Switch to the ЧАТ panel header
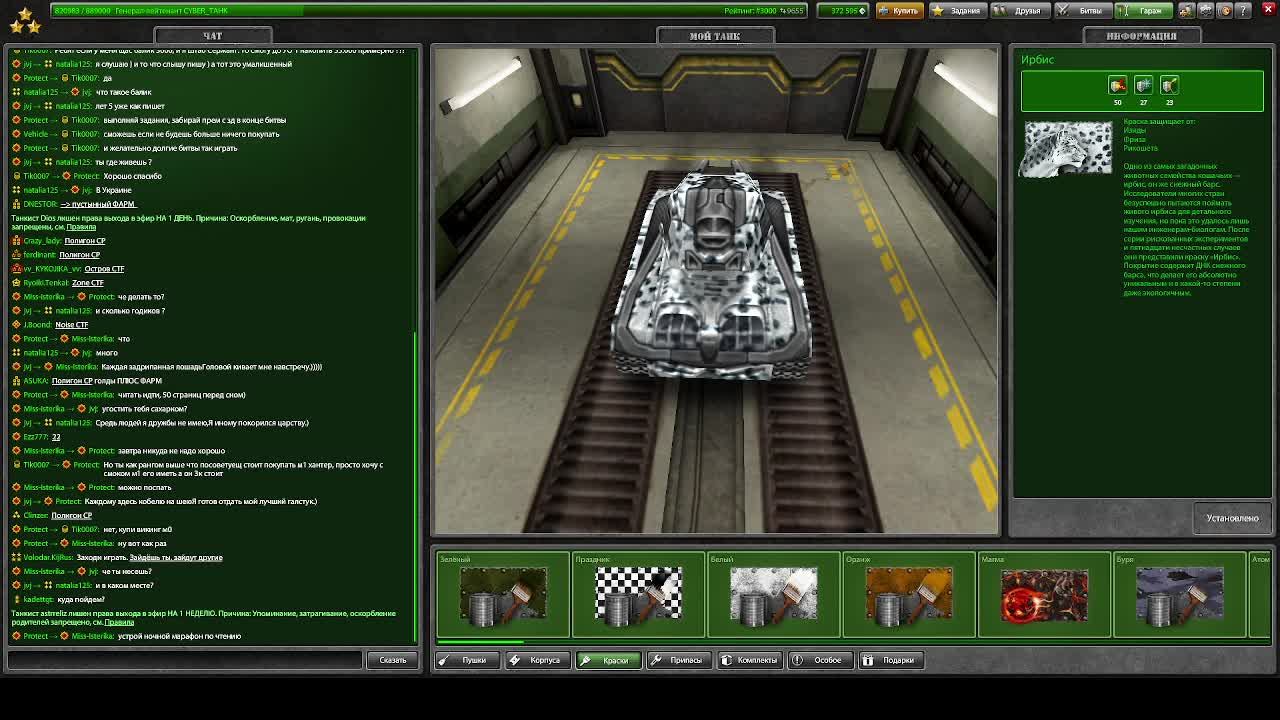This screenshot has height=720, width=1280. [x=212, y=36]
